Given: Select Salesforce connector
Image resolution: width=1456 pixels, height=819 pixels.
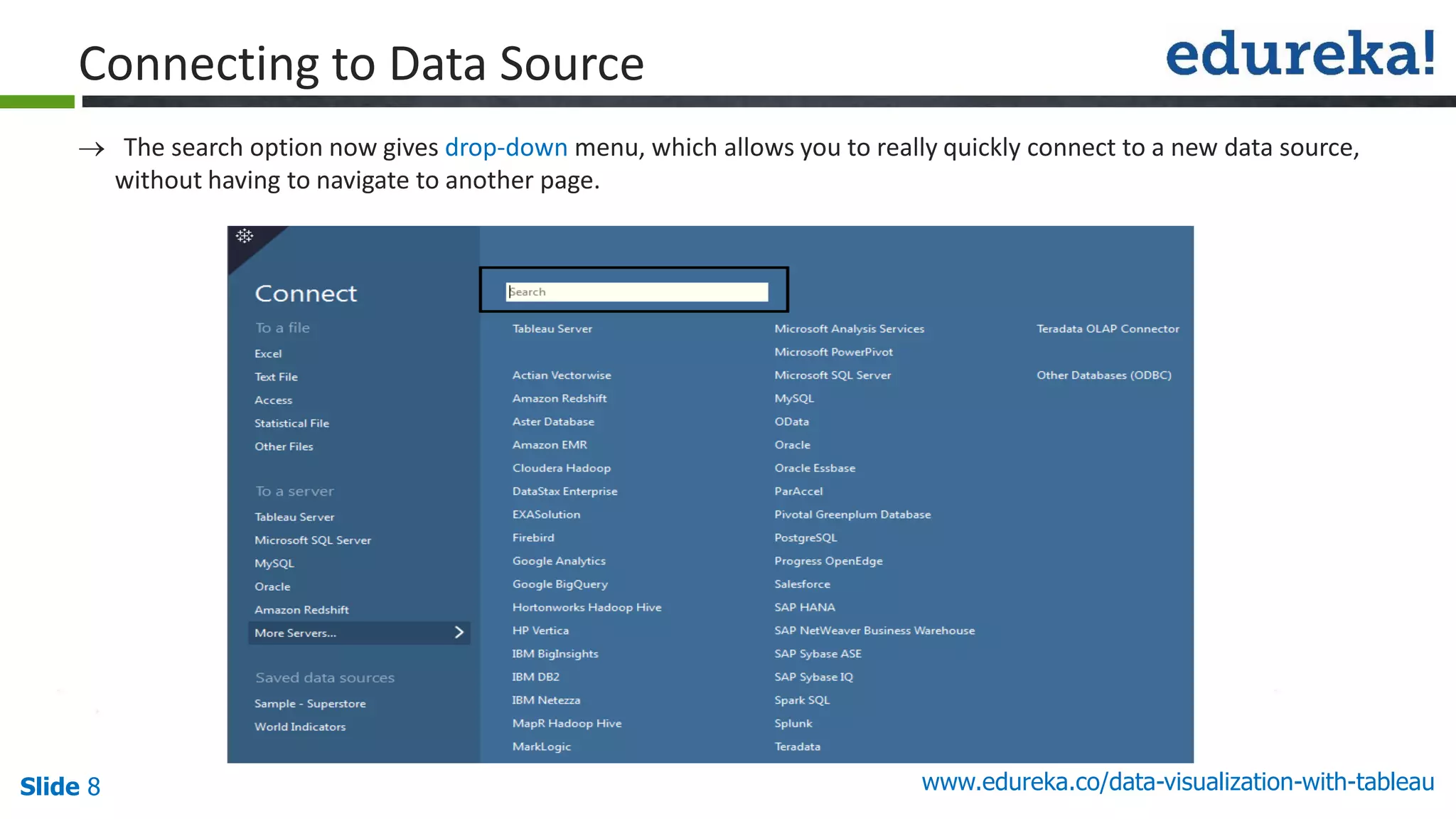Looking at the screenshot, I should coord(802,584).
